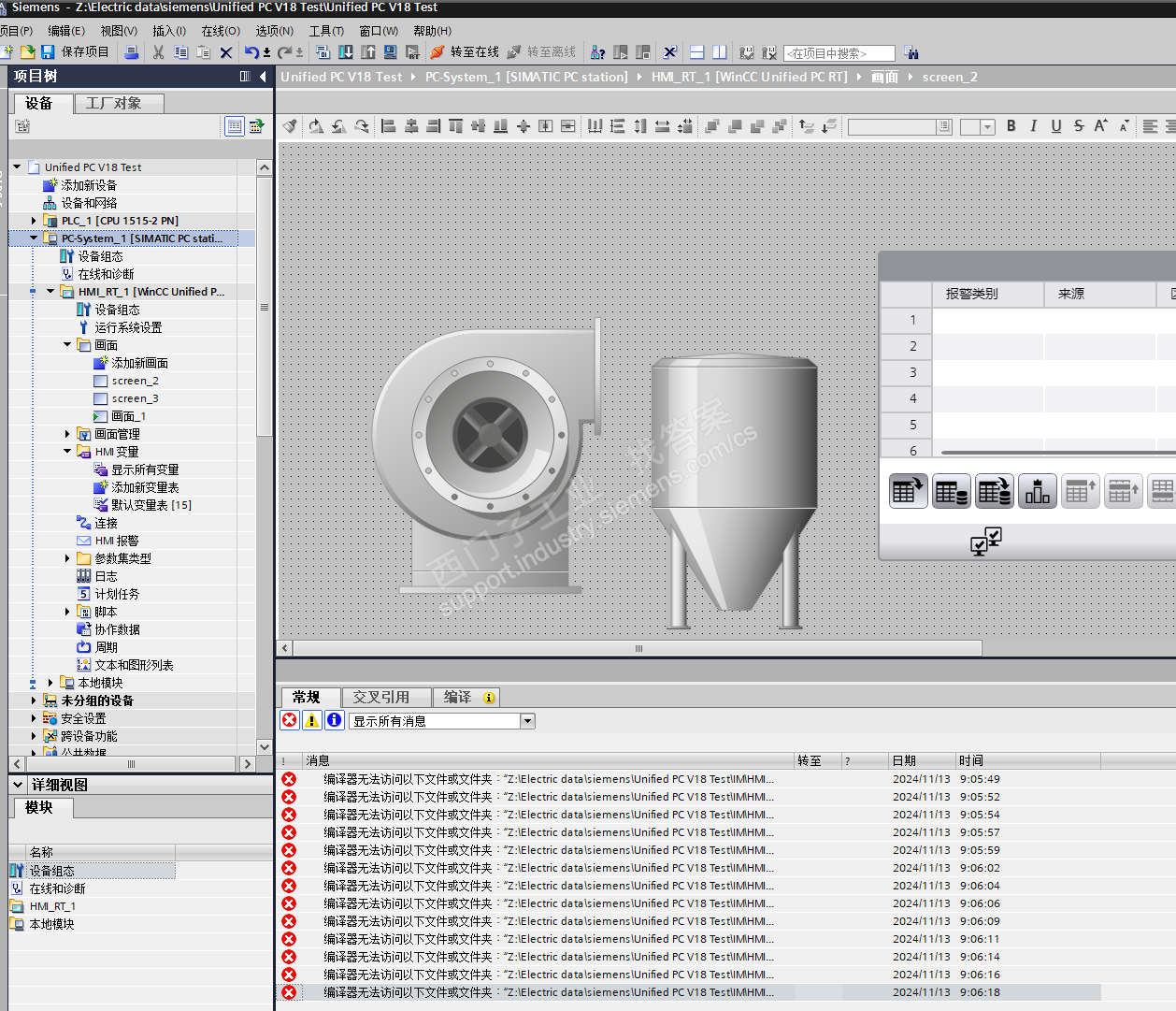
Task: Collapse the HMI 变量 tree node
Action: coord(67,452)
